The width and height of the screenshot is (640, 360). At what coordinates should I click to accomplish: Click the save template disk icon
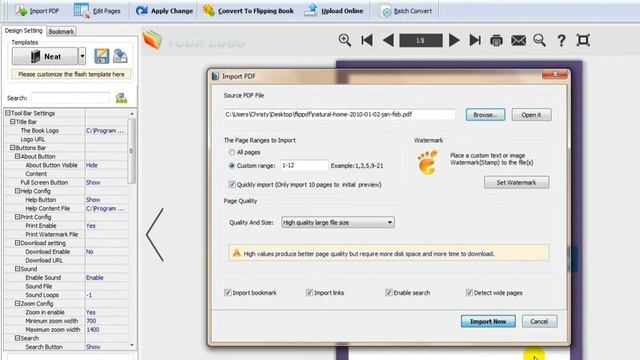pos(102,56)
